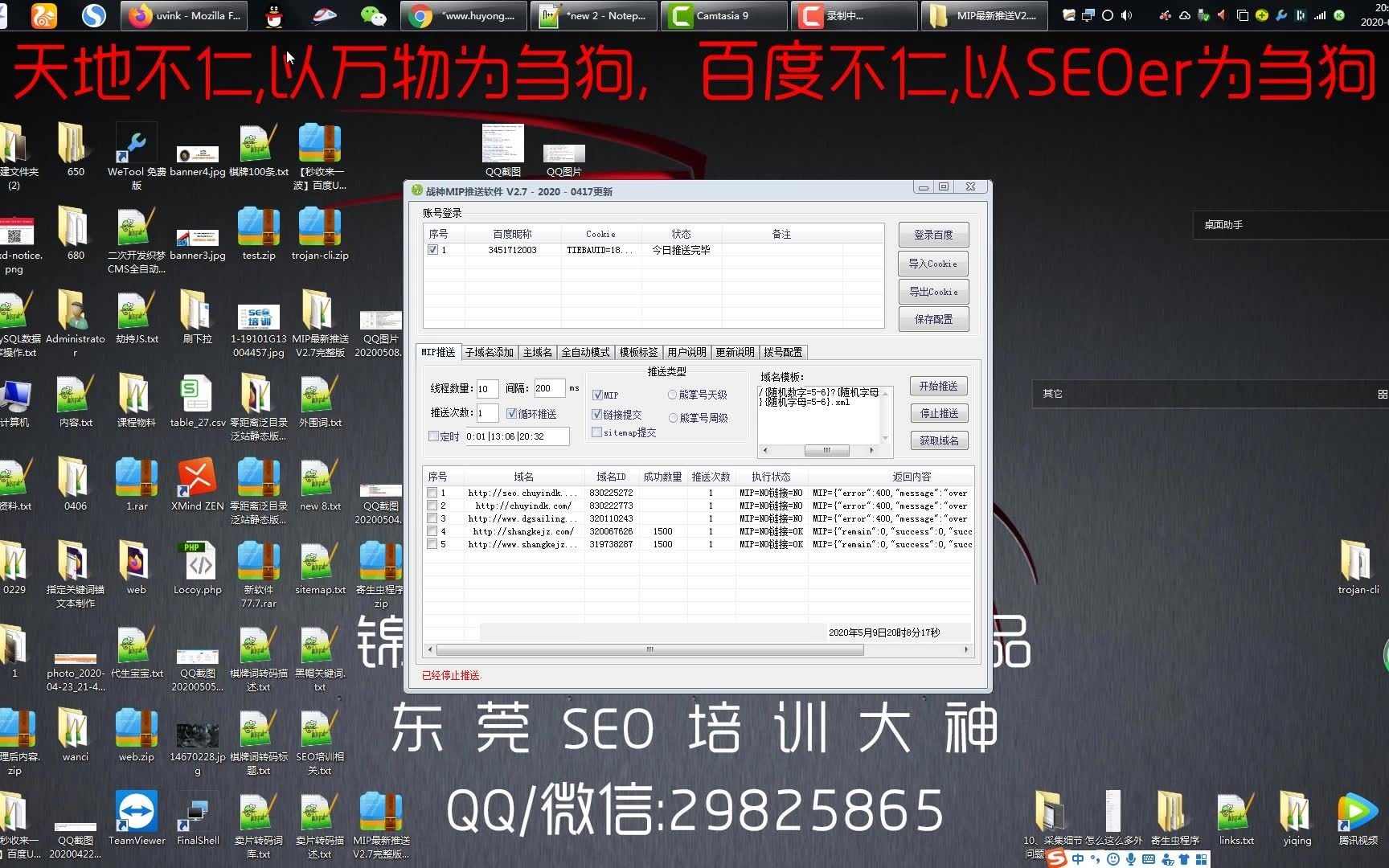1389x868 pixels.
Task: Check domain row 2 chuyindk.com checkbox
Action: (432, 506)
